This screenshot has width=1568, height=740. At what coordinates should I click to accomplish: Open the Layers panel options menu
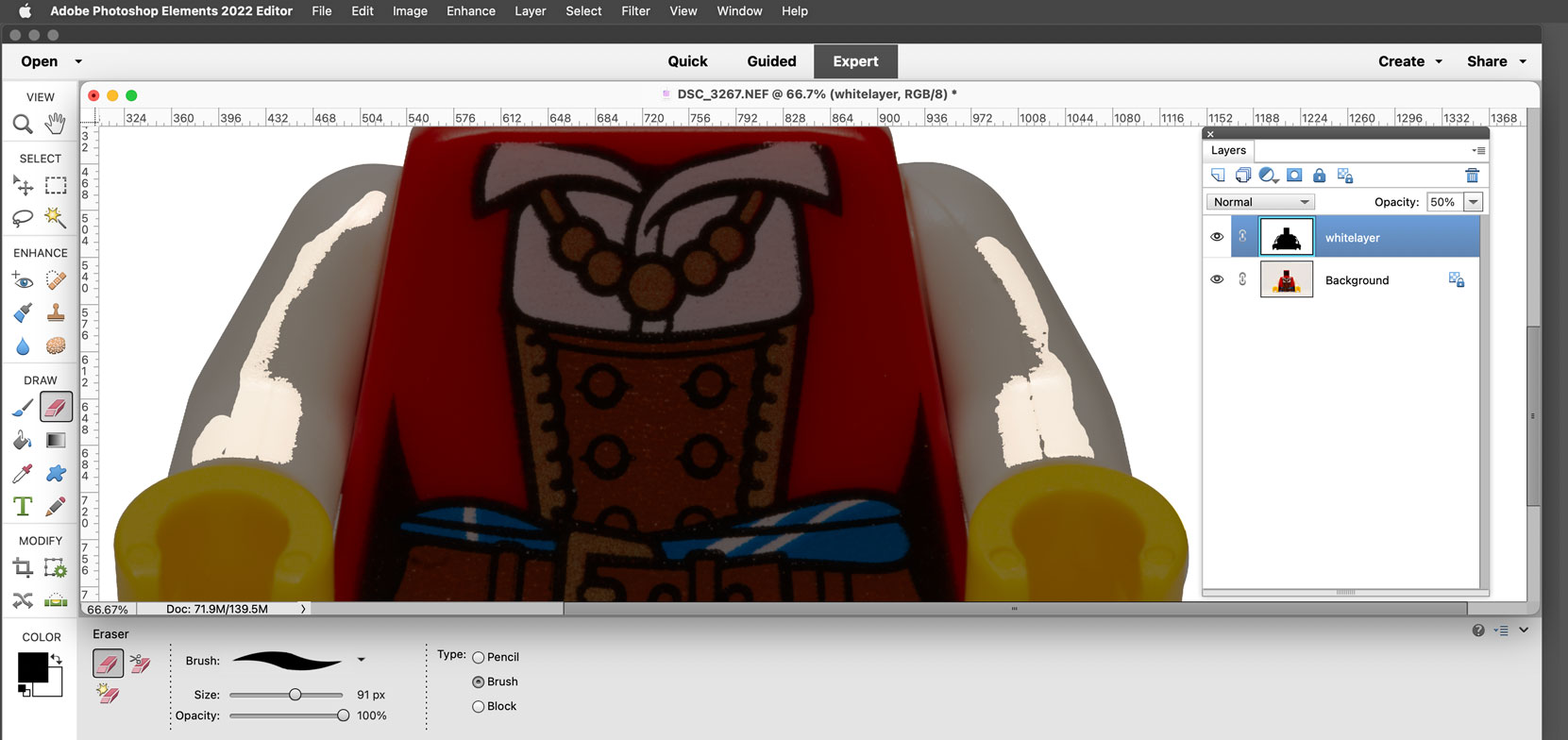point(1478,150)
